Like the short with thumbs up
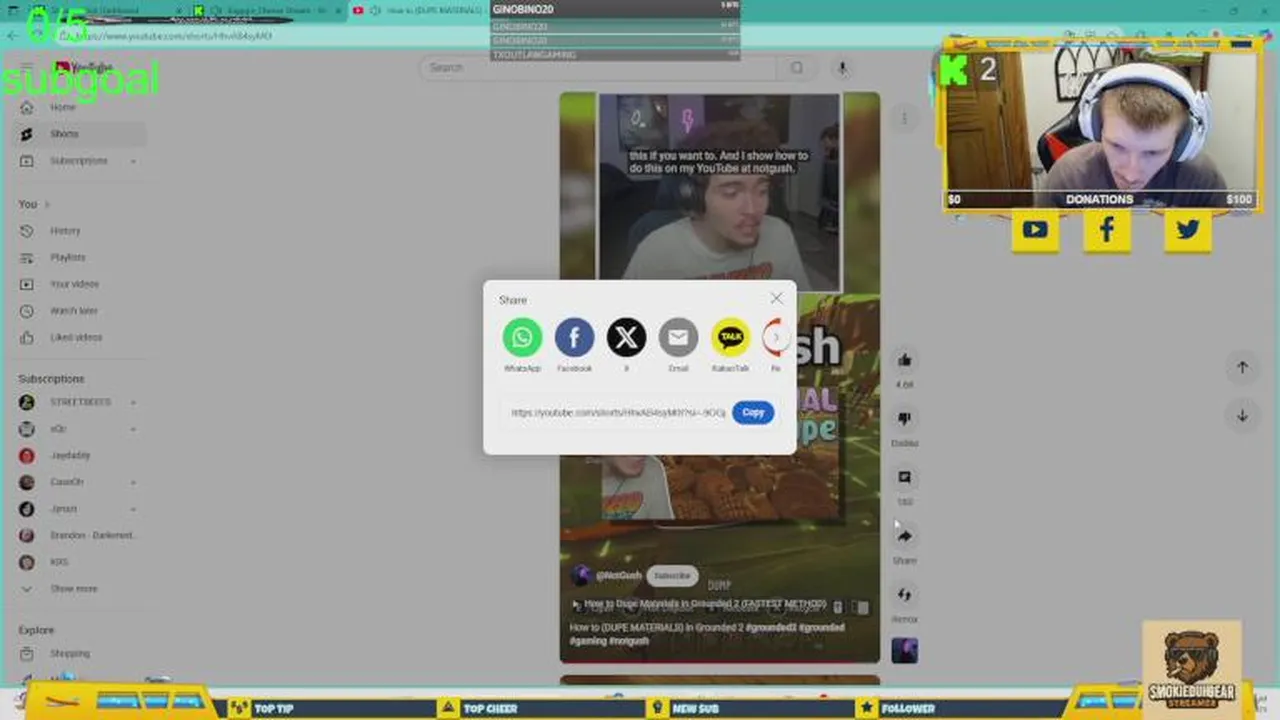The height and width of the screenshot is (720, 1280). coord(904,360)
